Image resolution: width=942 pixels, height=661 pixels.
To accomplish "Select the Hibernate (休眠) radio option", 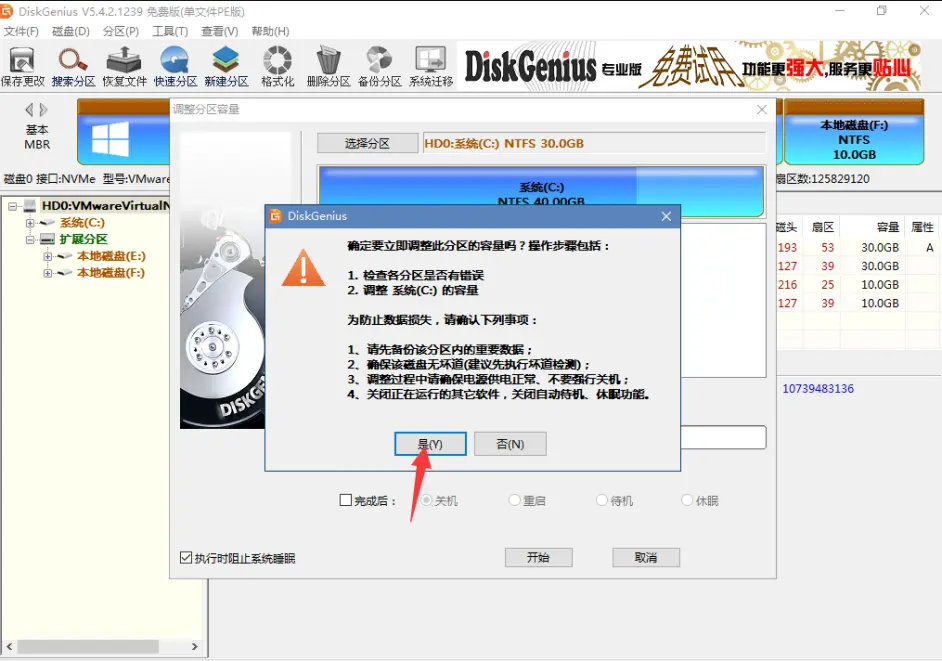I will click(x=687, y=500).
